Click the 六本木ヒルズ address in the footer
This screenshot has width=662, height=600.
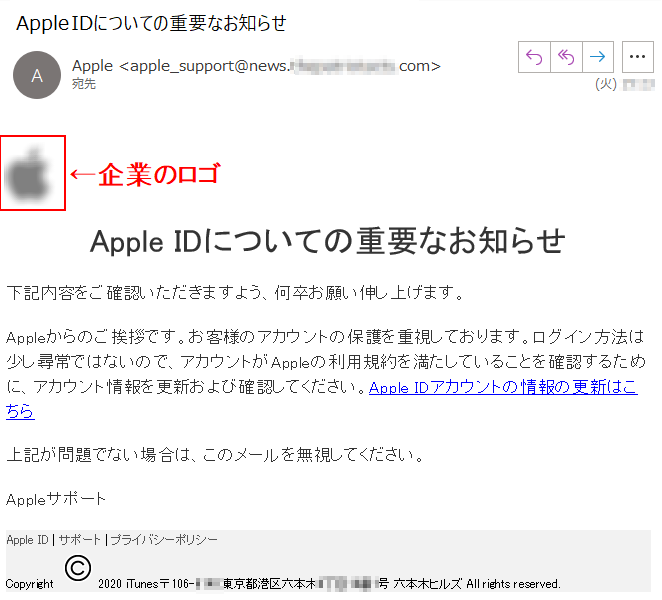point(427,584)
